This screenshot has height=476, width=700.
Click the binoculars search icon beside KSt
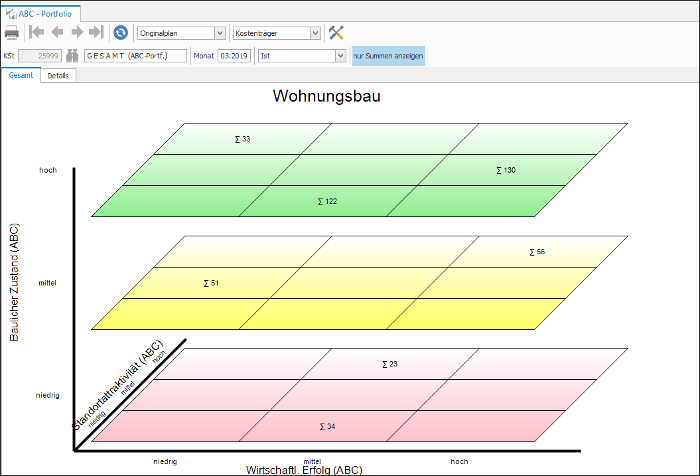click(72, 56)
